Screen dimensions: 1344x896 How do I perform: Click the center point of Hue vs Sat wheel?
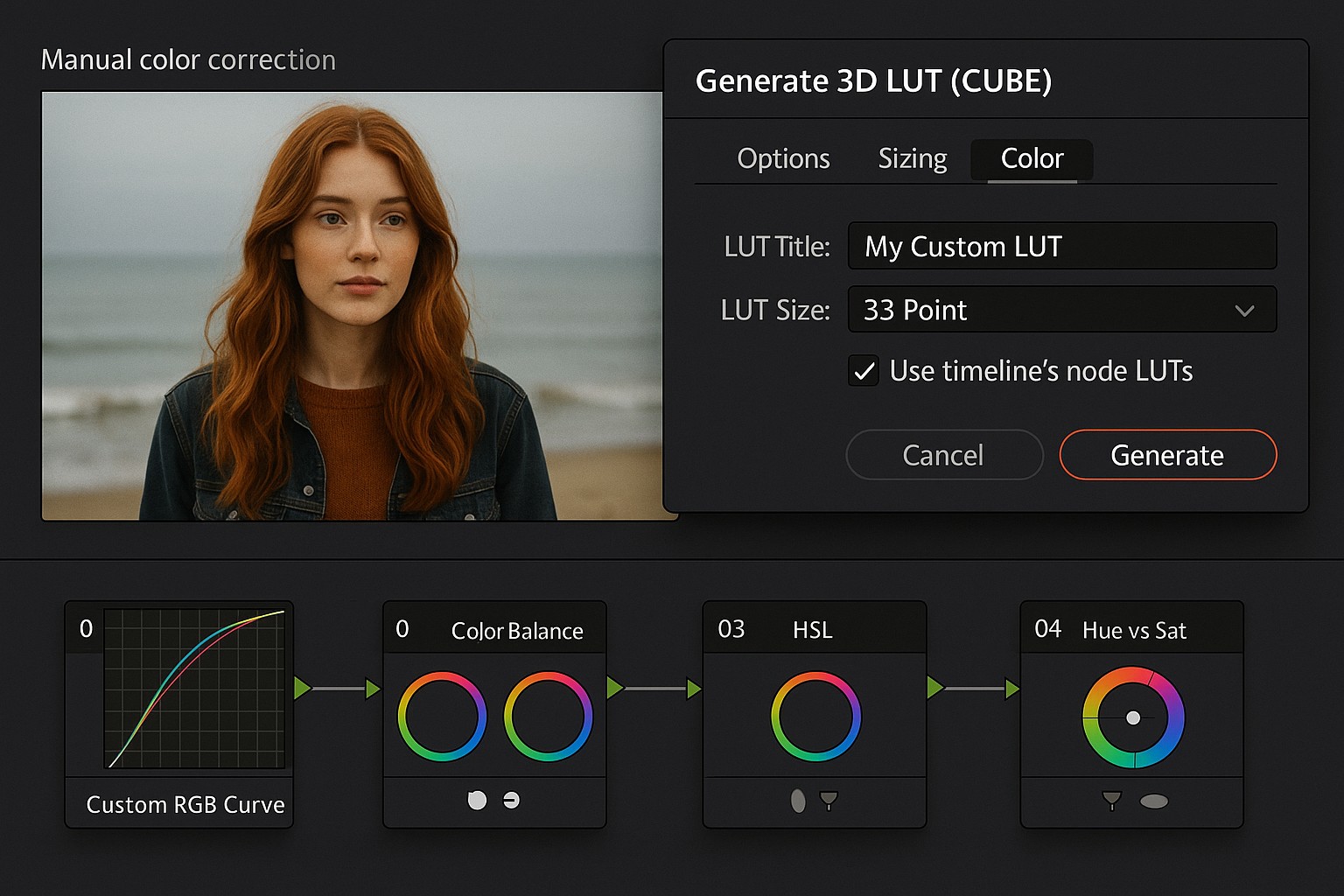[x=1133, y=717]
